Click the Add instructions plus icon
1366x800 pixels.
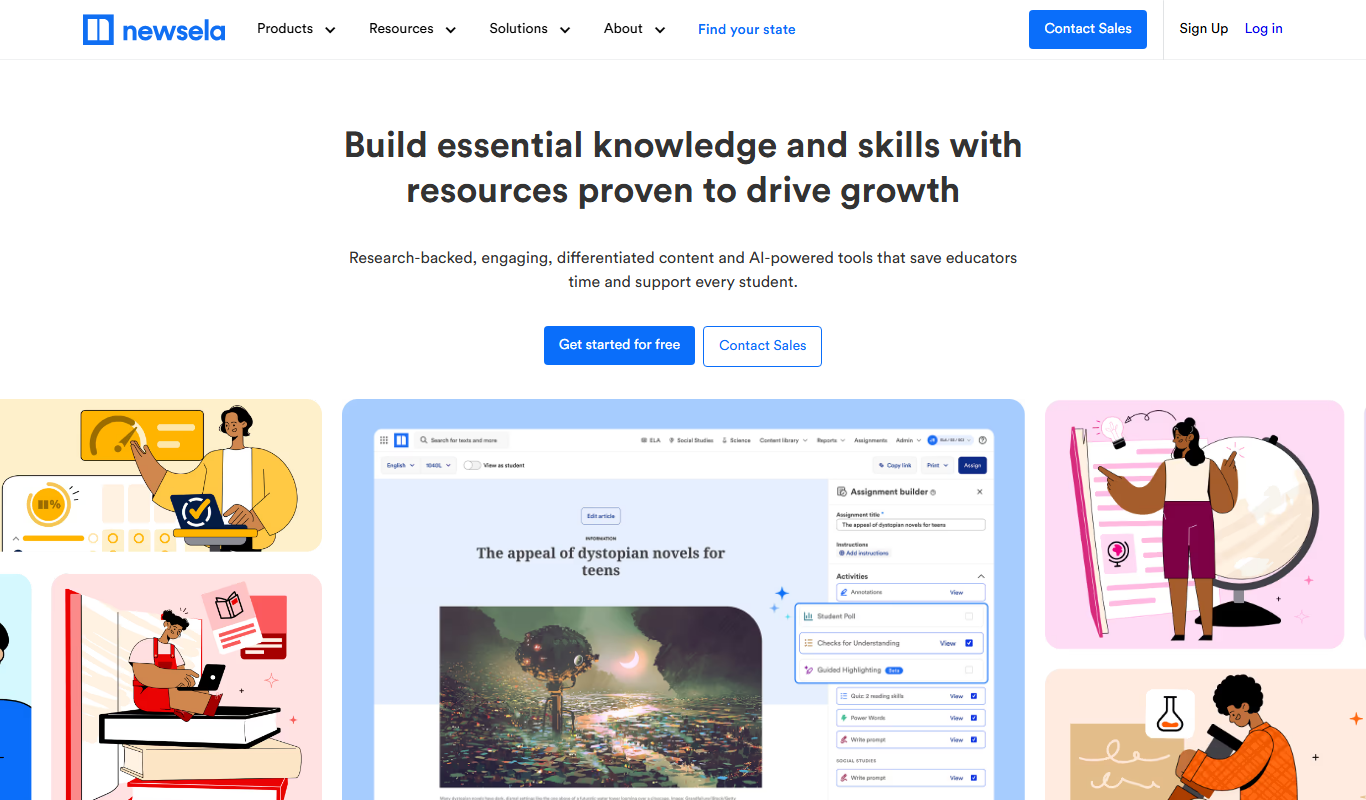(x=842, y=553)
